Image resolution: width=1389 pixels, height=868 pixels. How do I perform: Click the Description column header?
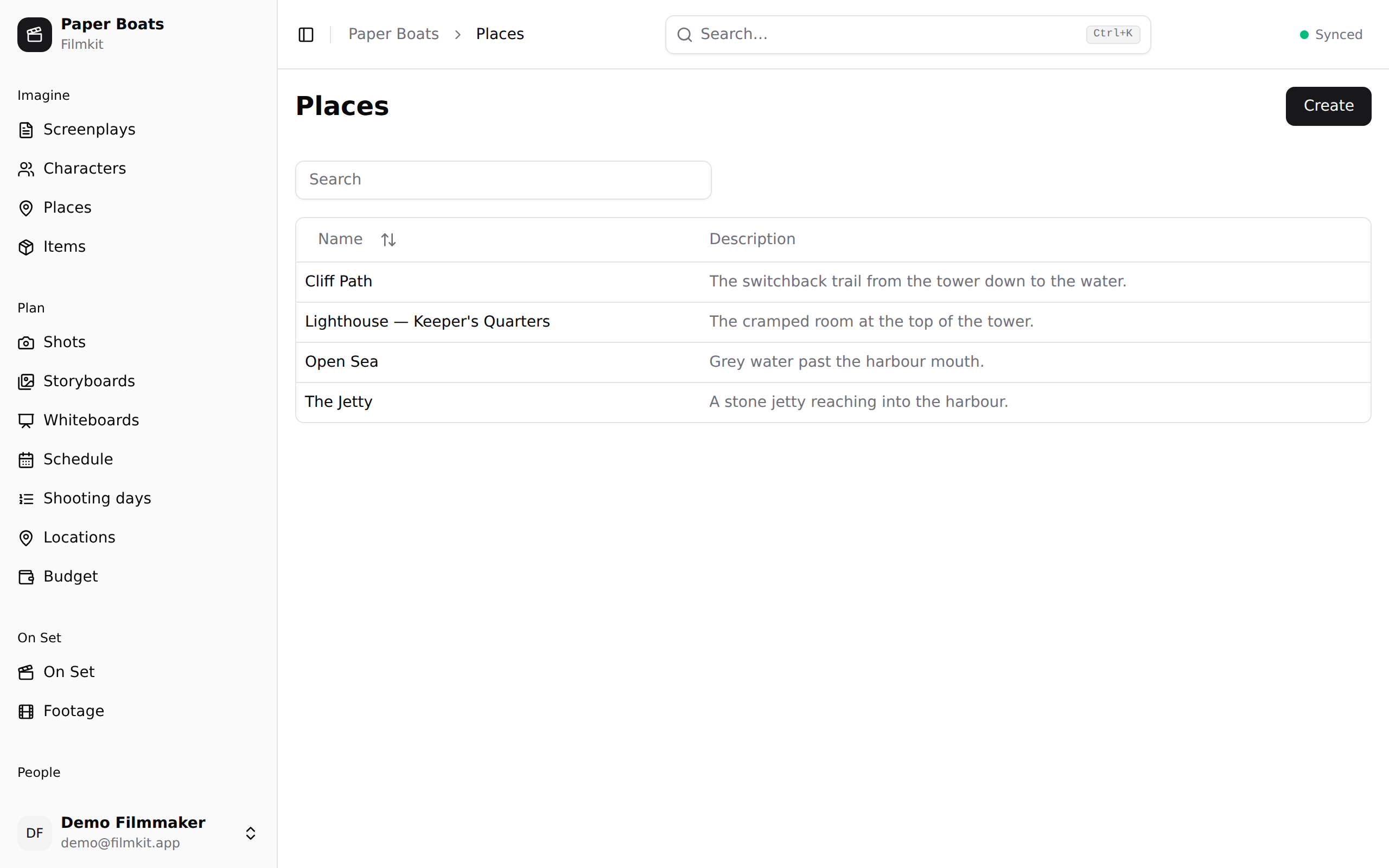coord(752,239)
